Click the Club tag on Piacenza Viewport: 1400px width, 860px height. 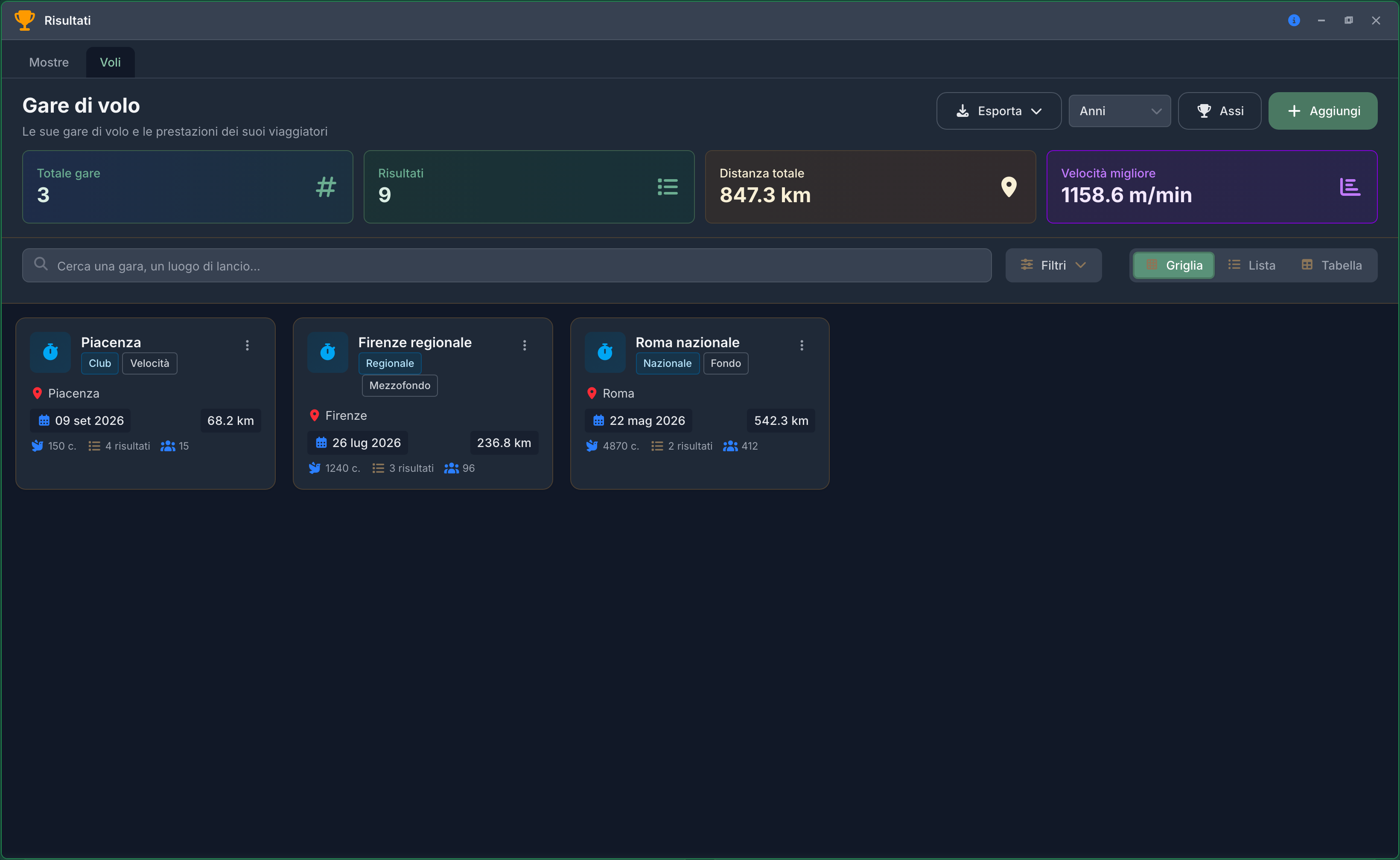99,363
